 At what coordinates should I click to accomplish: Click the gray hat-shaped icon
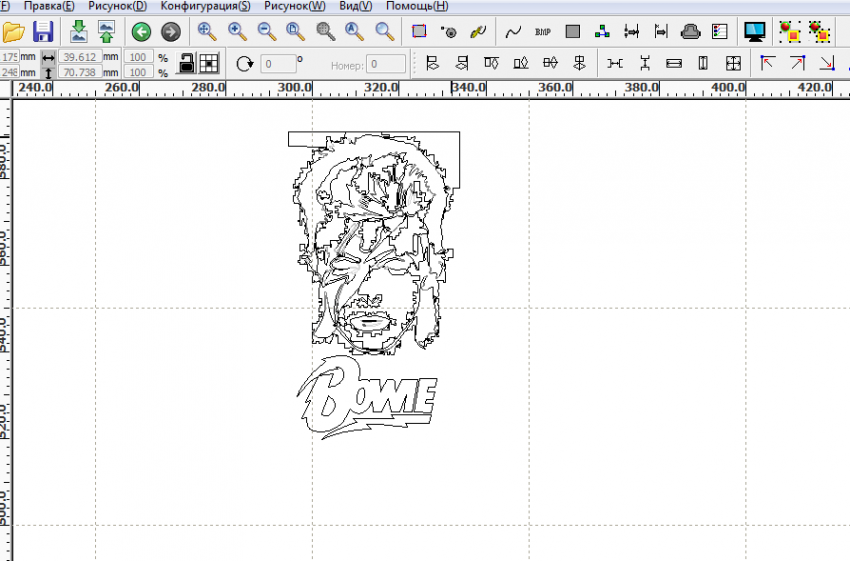690,32
